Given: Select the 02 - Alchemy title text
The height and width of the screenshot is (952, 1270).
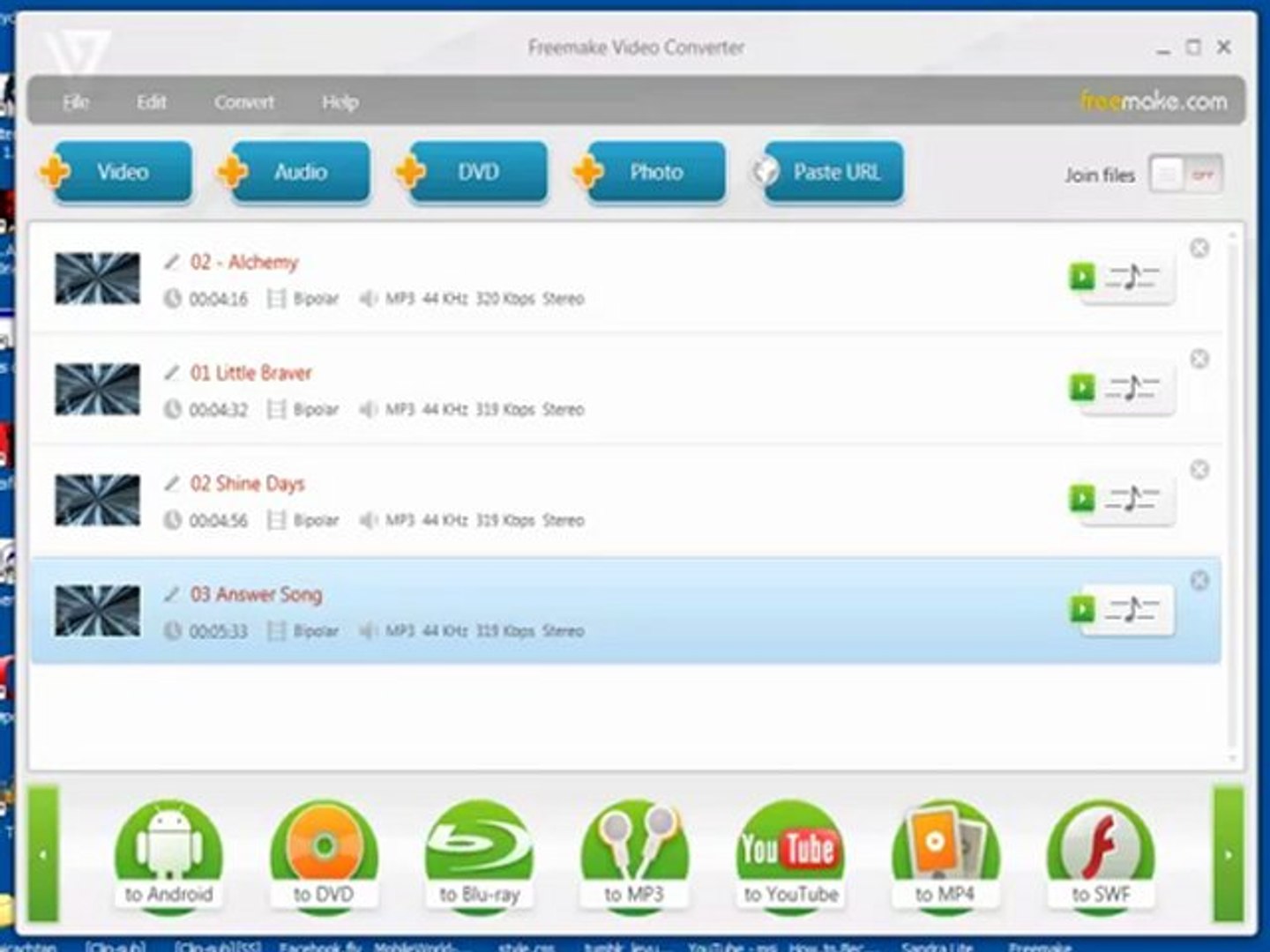Looking at the screenshot, I should click(x=244, y=262).
